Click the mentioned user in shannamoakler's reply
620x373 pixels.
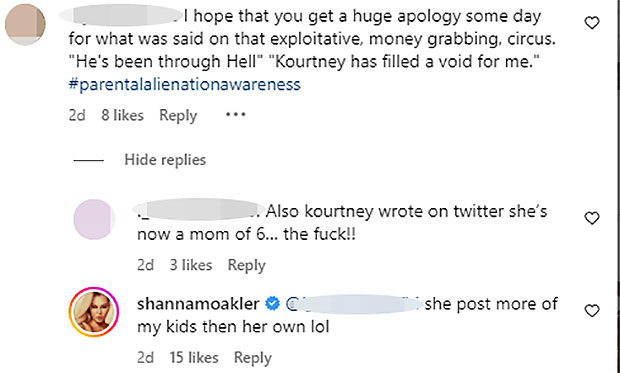(x=354, y=304)
